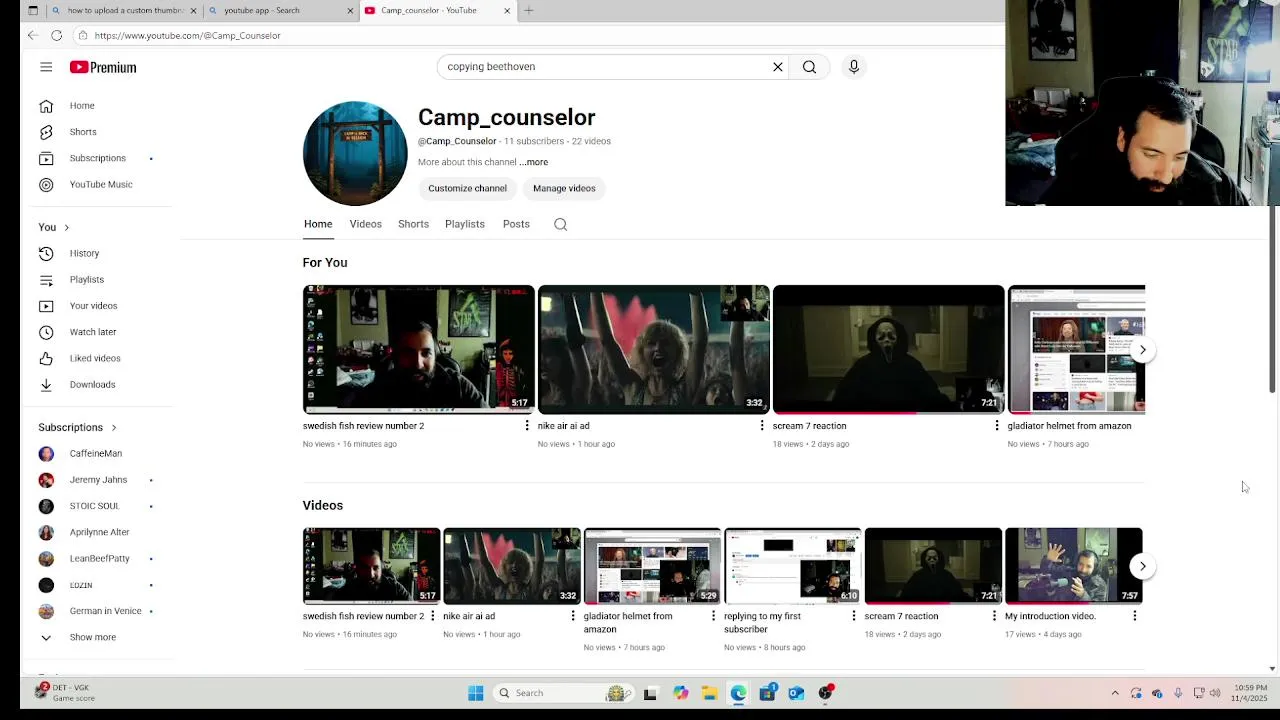Start voice search with microphone icon

coord(853,67)
